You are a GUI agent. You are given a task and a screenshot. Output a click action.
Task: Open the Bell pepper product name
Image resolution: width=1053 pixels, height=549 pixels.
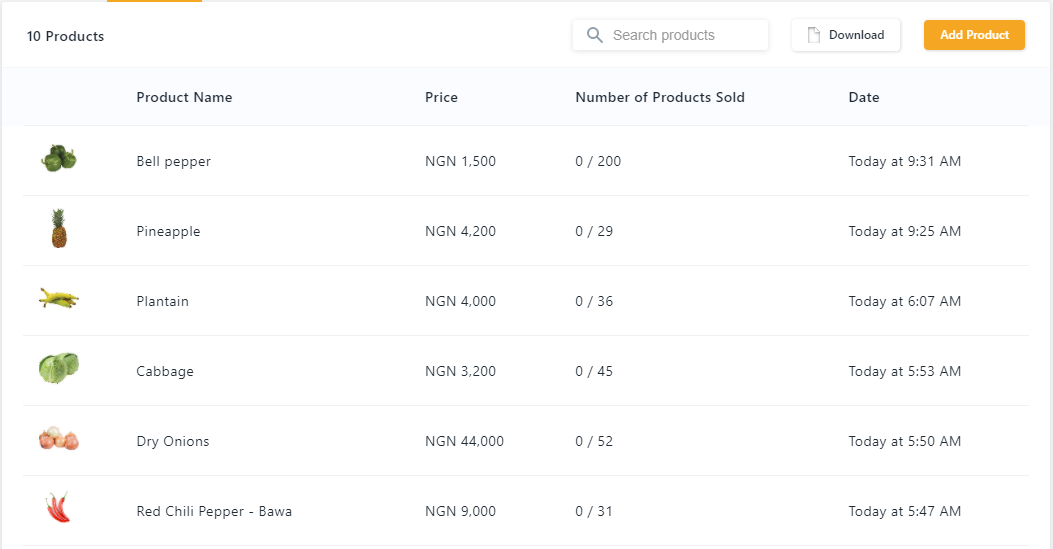(x=174, y=161)
